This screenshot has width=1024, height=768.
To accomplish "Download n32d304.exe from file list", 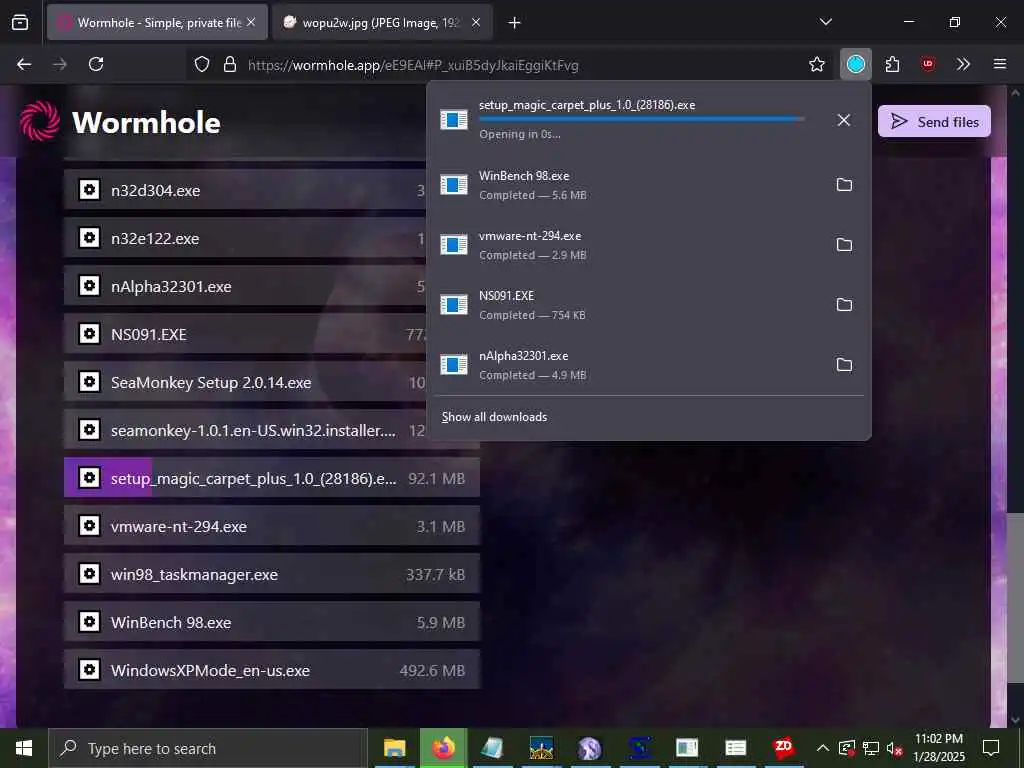I will coord(245,191).
